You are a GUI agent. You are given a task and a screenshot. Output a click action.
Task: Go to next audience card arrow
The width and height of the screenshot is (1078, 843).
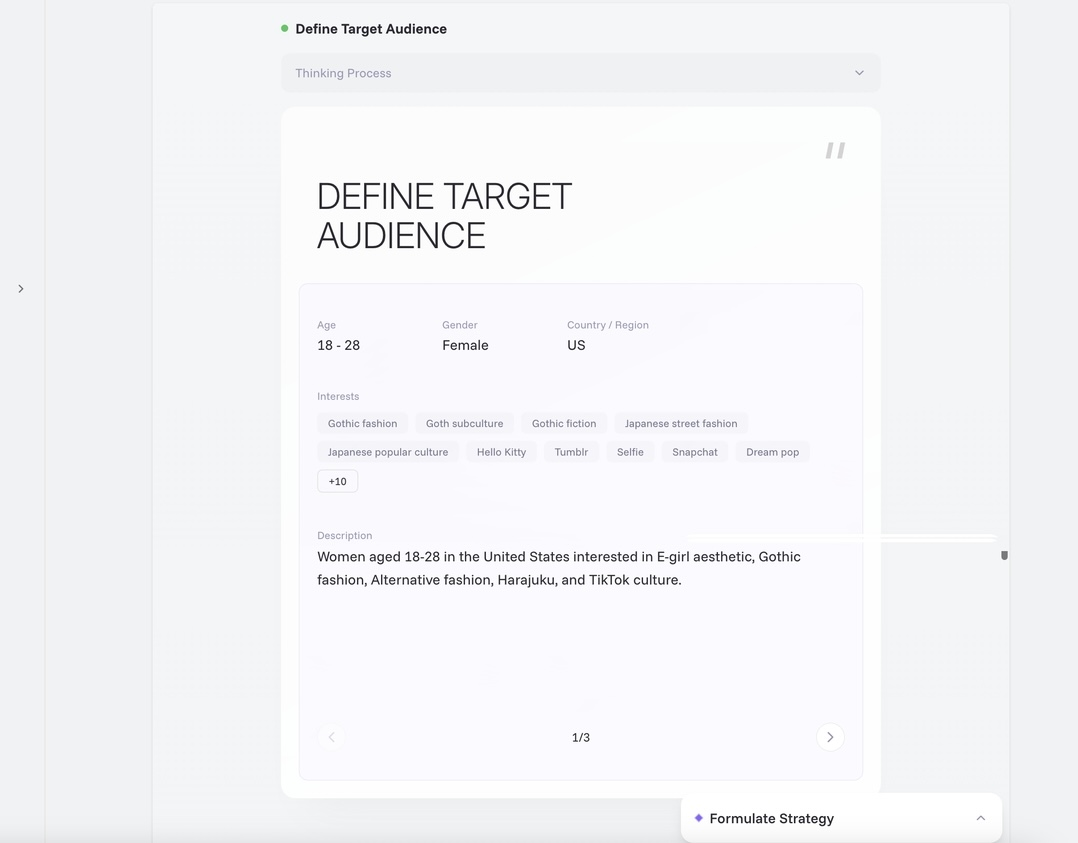click(x=830, y=737)
